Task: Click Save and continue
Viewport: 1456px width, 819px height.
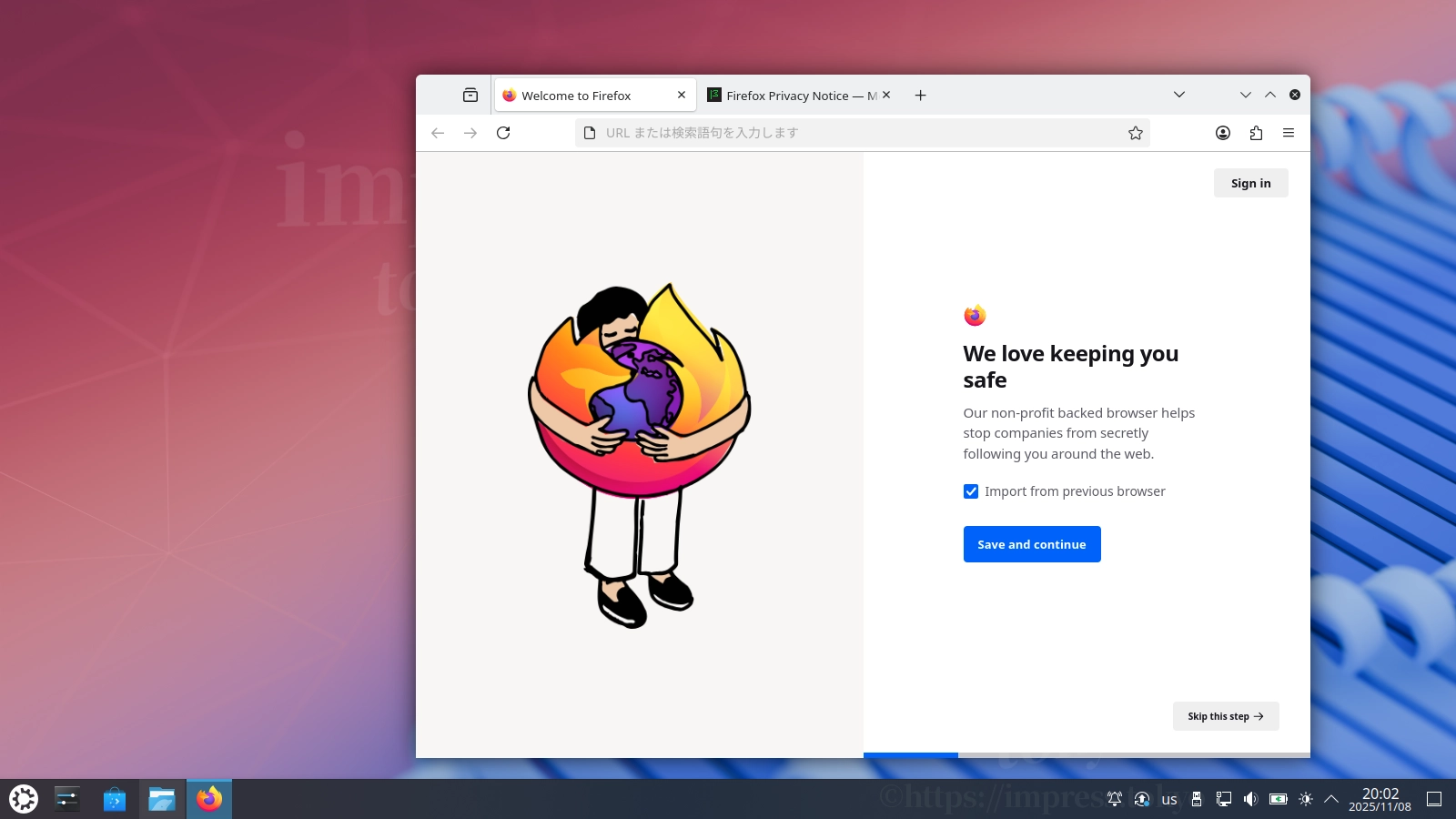Action: (x=1032, y=544)
